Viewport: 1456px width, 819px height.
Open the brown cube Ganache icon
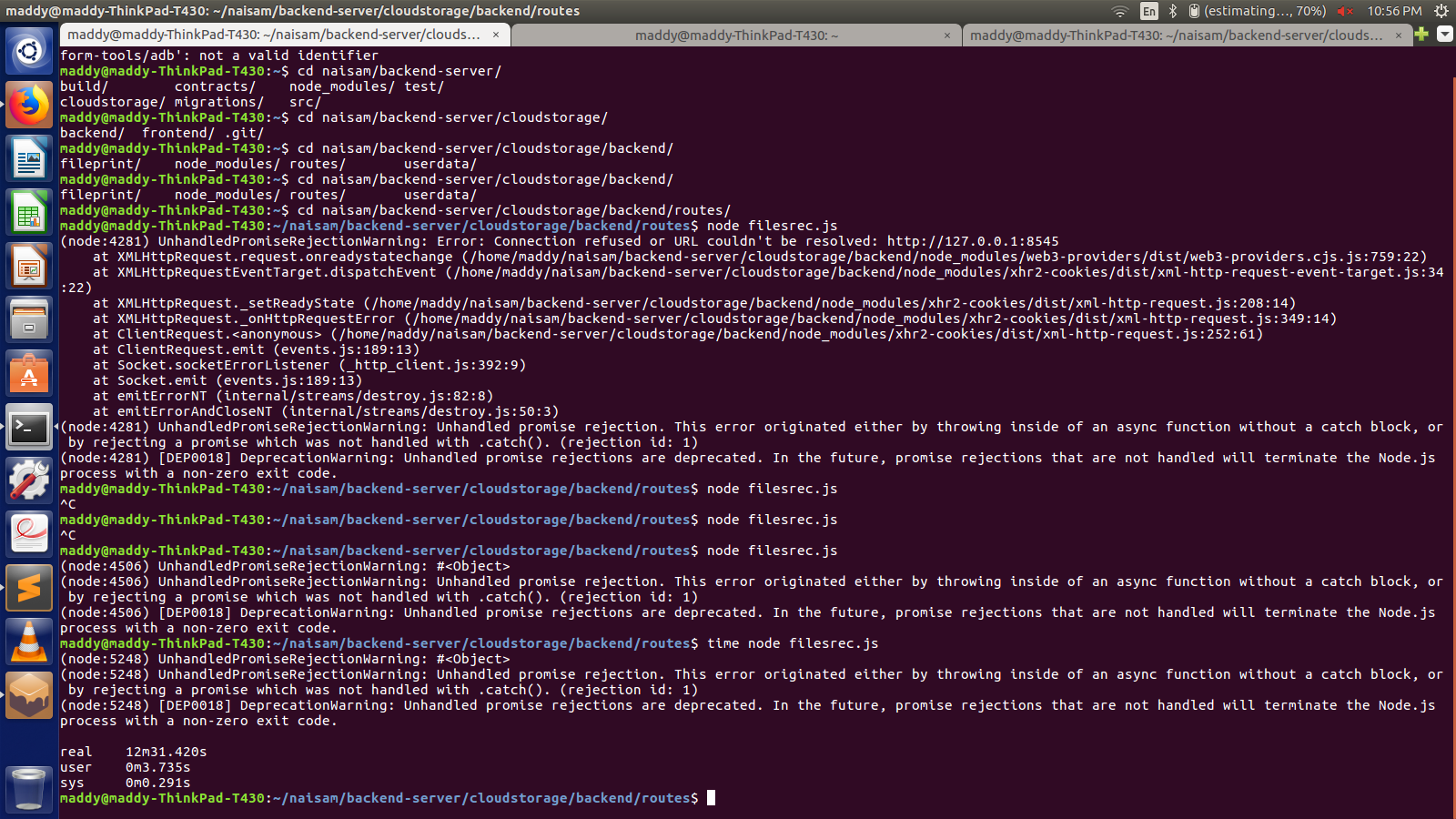(x=29, y=696)
